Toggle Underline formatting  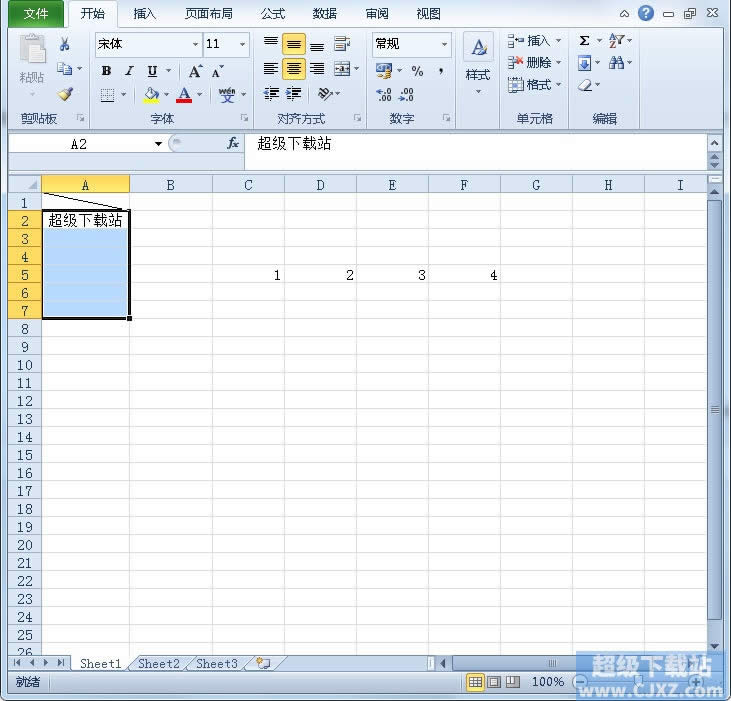(152, 71)
